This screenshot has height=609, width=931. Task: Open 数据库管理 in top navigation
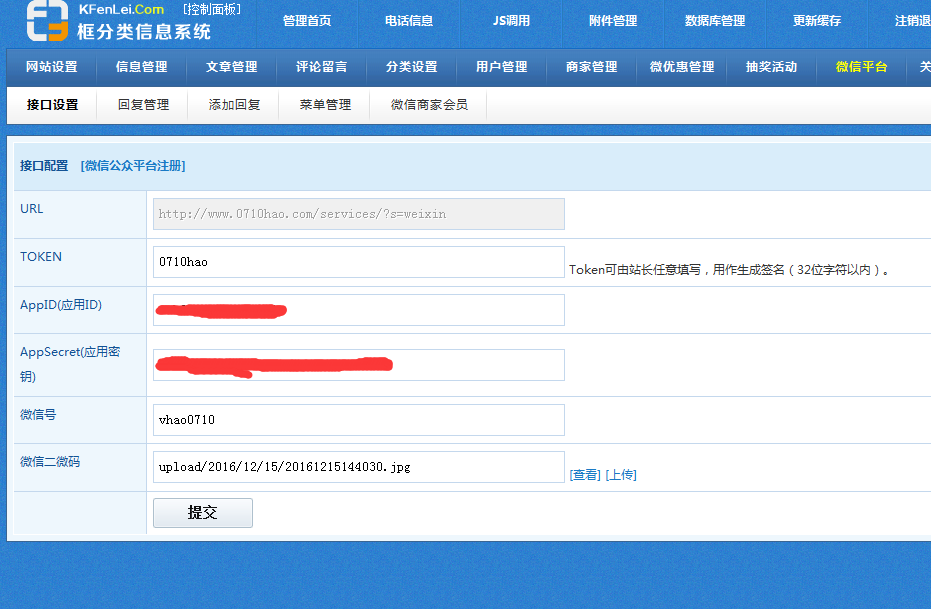714,21
